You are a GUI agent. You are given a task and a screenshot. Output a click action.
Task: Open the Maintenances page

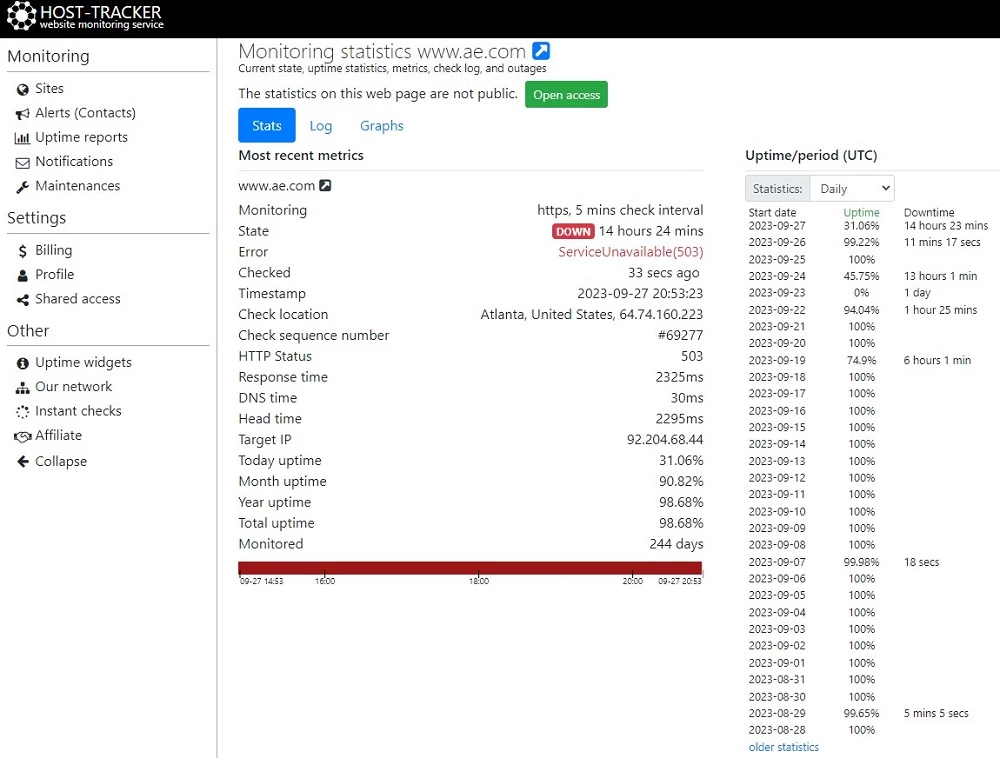pyautogui.click(x=78, y=186)
